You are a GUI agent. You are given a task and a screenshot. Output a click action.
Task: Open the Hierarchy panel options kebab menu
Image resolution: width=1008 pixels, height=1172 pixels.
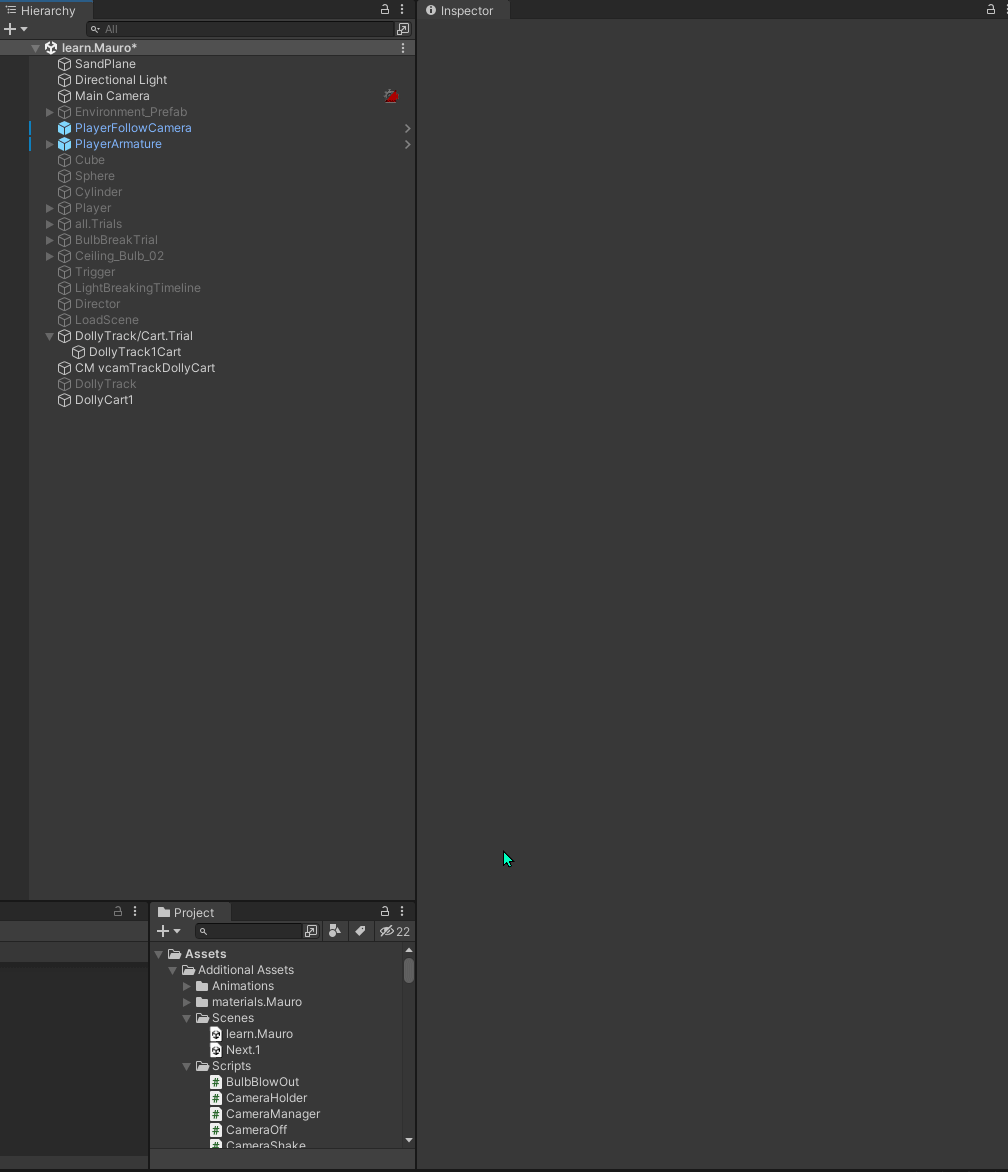pyautogui.click(x=402, y=10)
